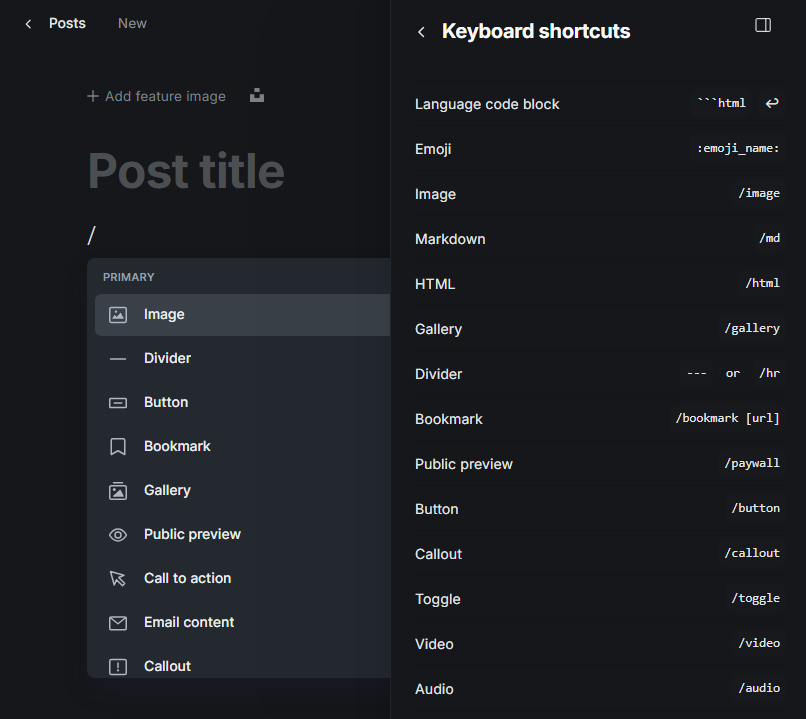The height and width of the screenshot is (719, 806).
Task: Click the Toggle shortcut row
Action: (x=597, y=599)
